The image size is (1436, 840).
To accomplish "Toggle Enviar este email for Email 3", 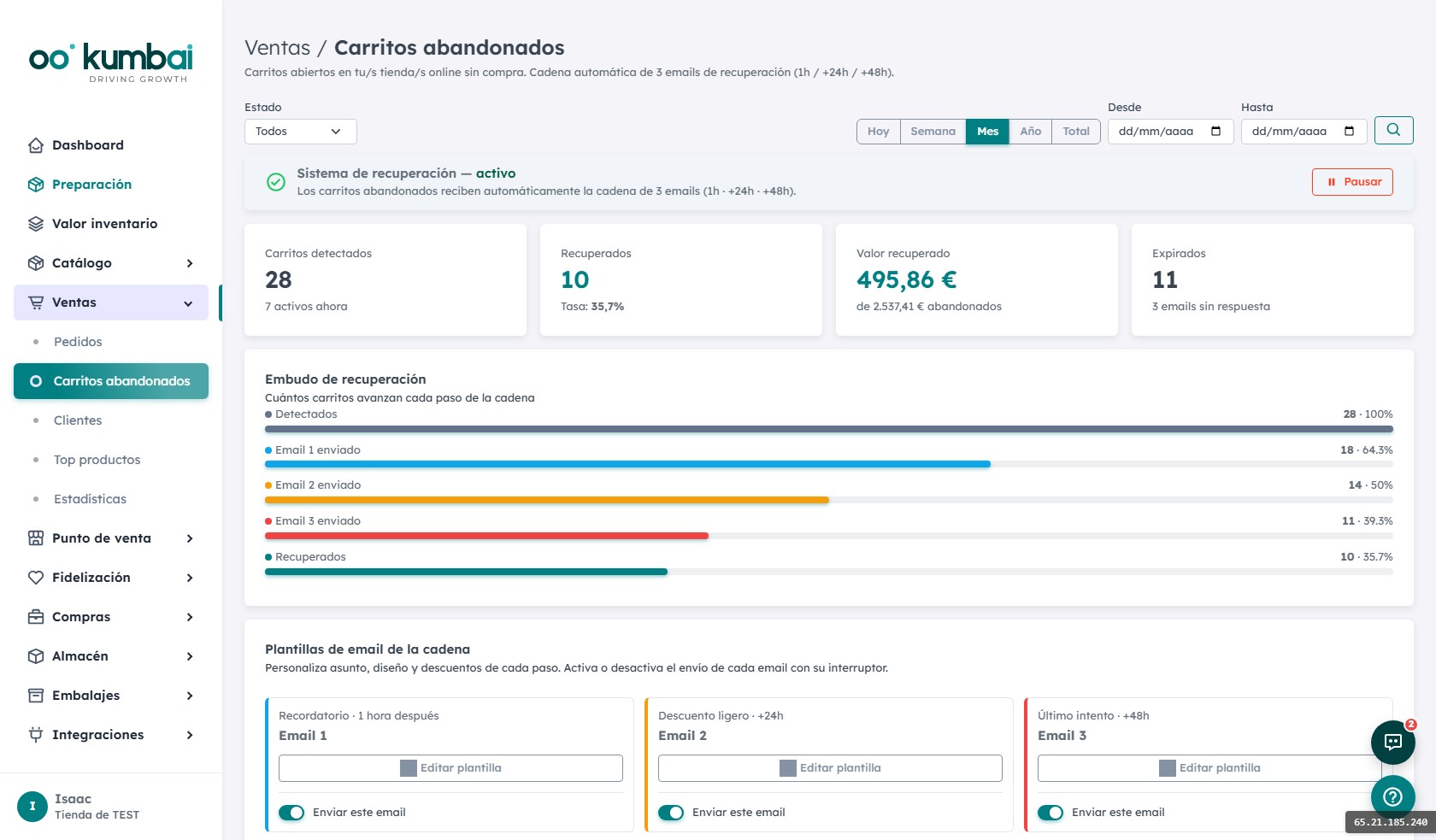I will 1051,813.
